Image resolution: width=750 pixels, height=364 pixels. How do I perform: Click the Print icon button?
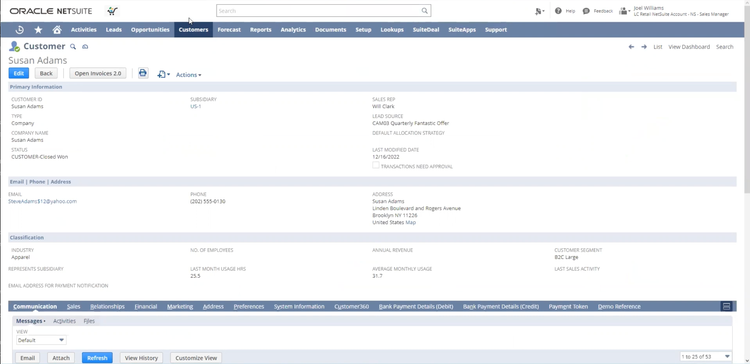pyautogui.click(x=143, y=73)
